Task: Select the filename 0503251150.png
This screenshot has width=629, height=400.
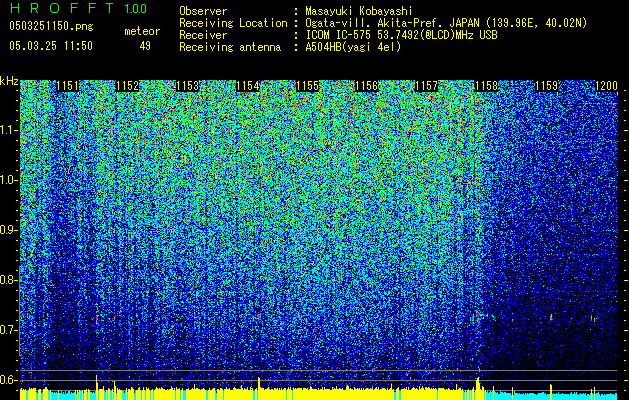Action: tap(51, 26)
